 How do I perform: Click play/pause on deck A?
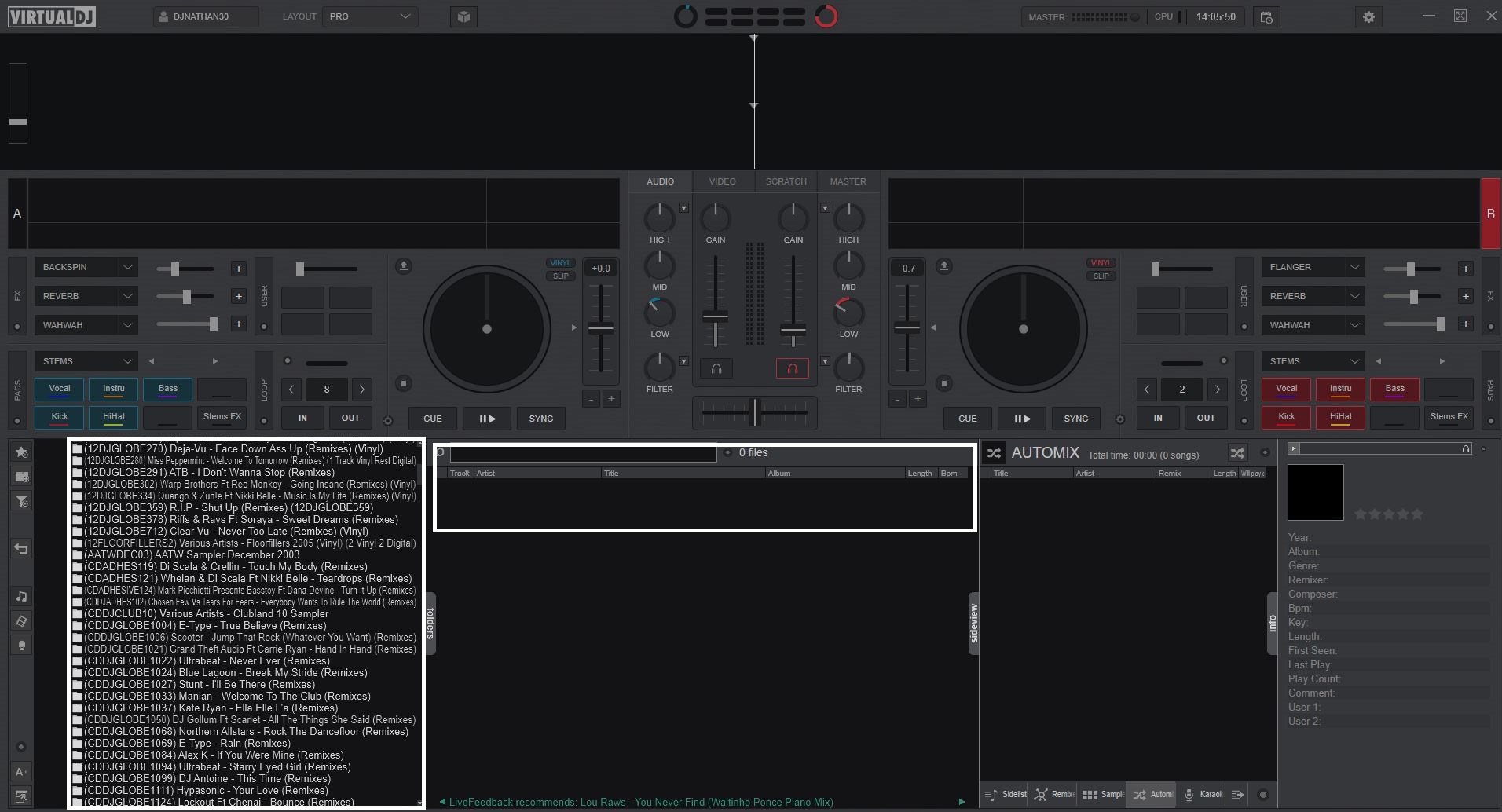click(487, 419)
